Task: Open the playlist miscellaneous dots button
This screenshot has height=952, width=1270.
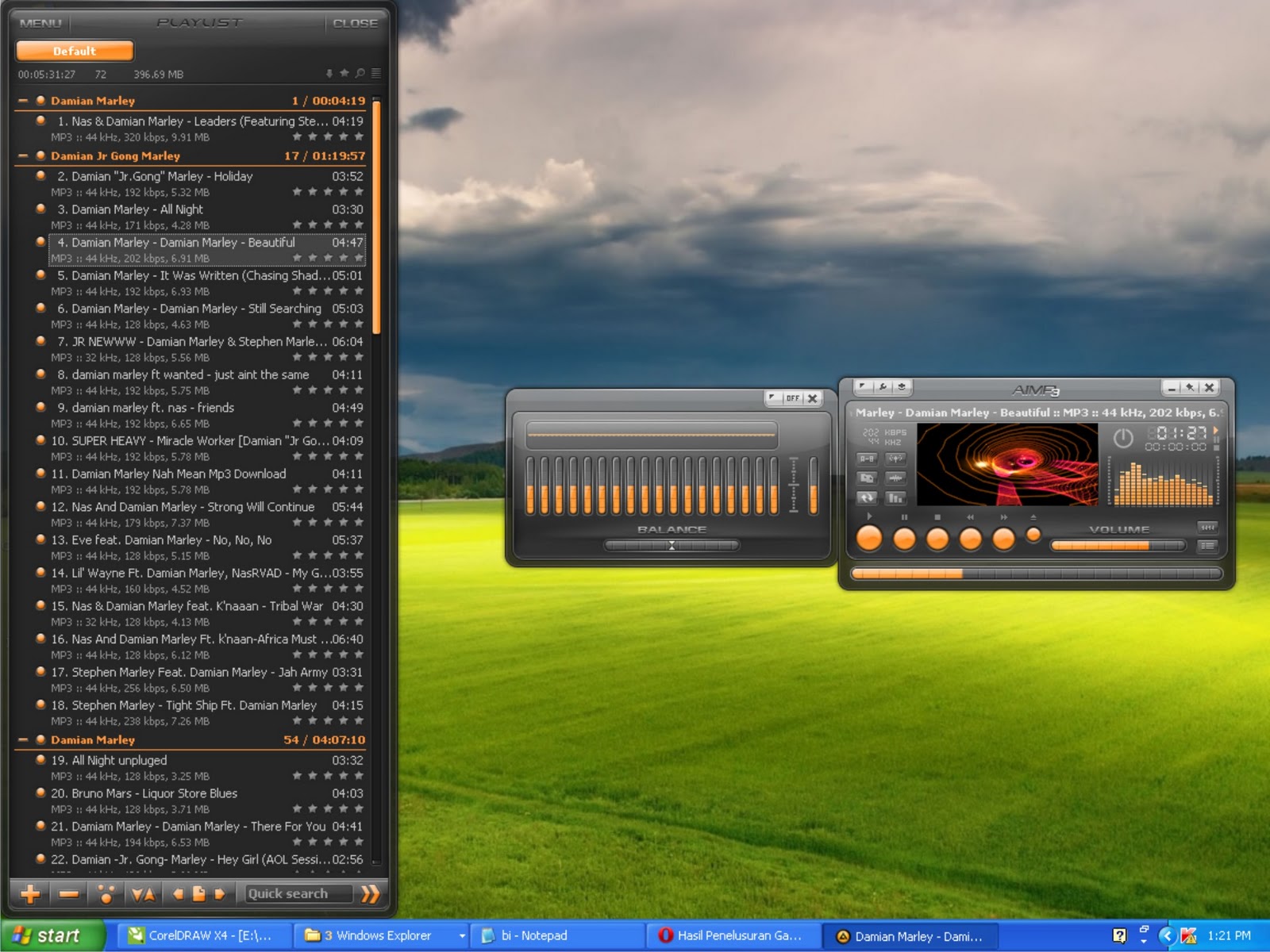Action: pos(106,894)
